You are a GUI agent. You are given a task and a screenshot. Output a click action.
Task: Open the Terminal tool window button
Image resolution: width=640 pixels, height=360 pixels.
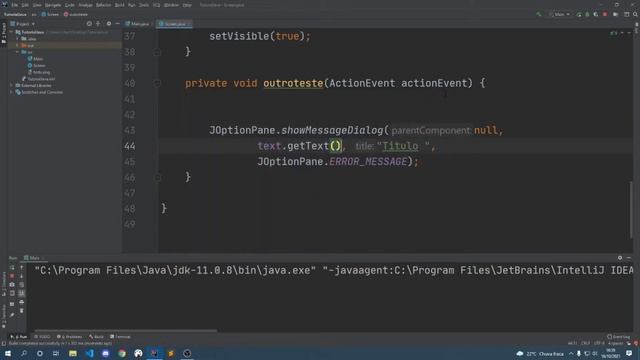click(x=120, y=337)
